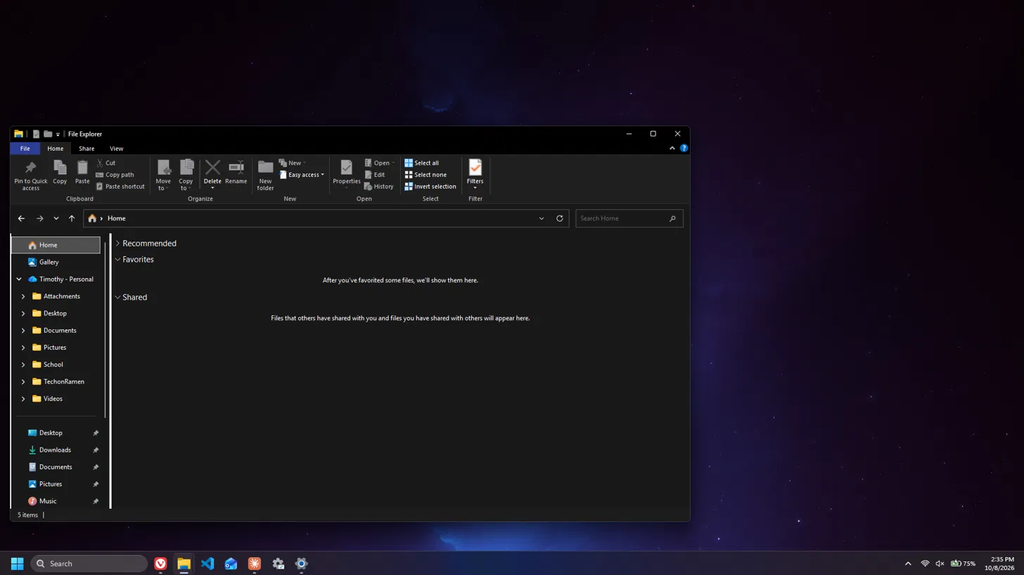
Task: Click the Copy ribbon button
Action: pyautogui.click(x=59, y=172)
